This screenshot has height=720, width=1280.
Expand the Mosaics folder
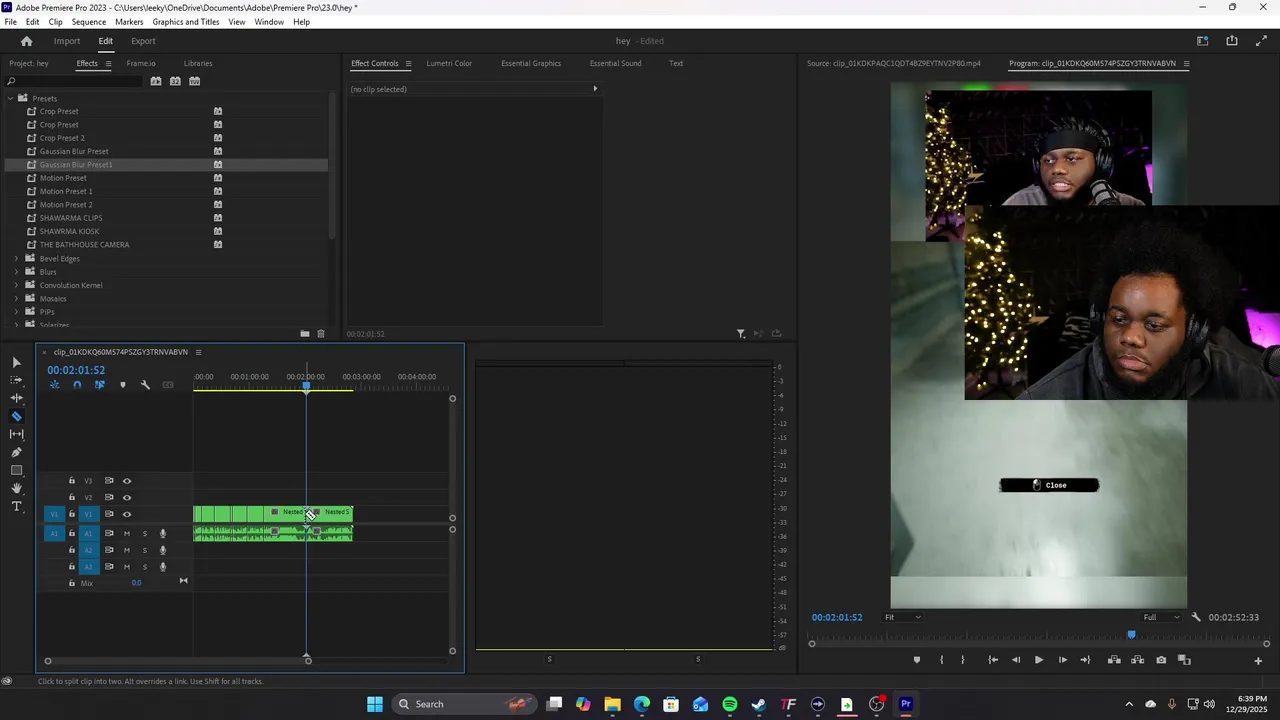pos(16,299)
